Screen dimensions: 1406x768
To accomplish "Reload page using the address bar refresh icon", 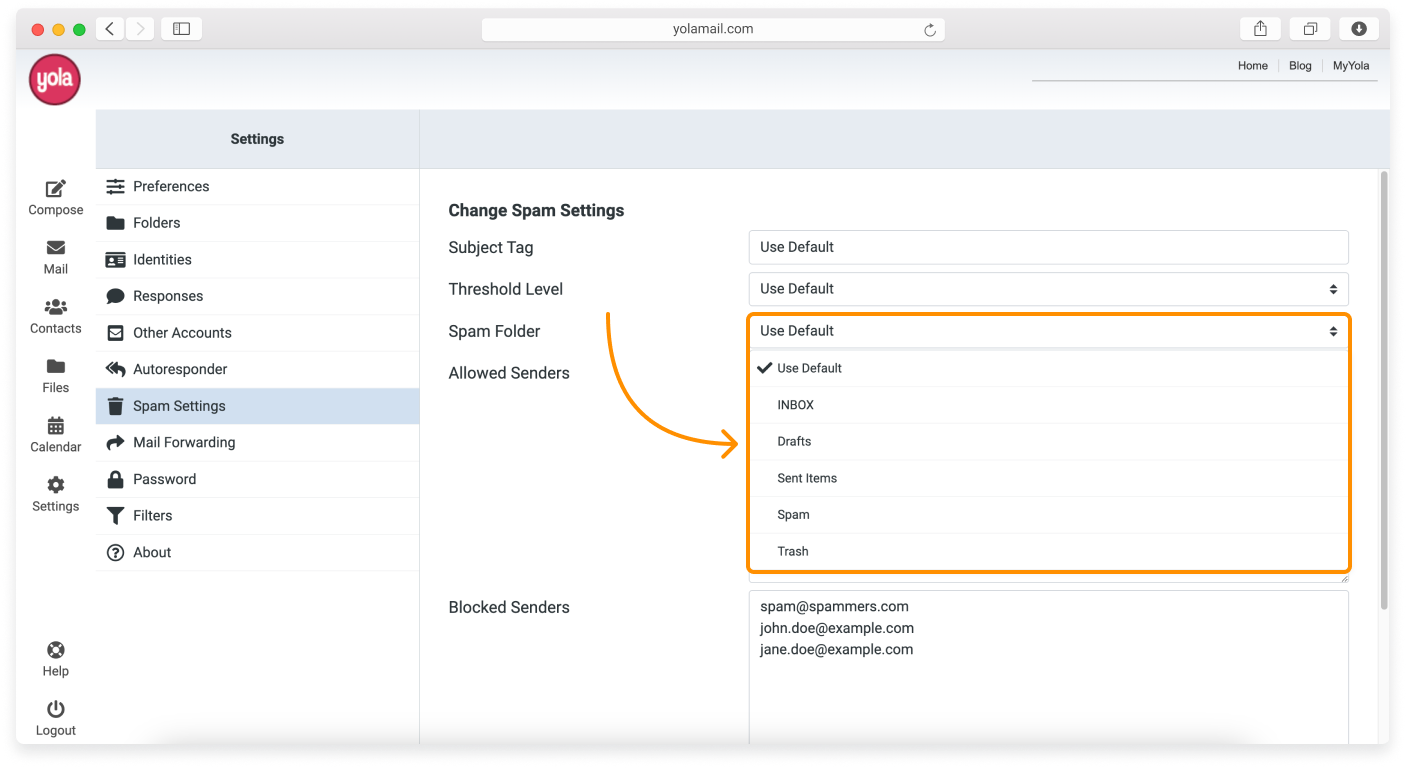I will [x=929, y=30].
